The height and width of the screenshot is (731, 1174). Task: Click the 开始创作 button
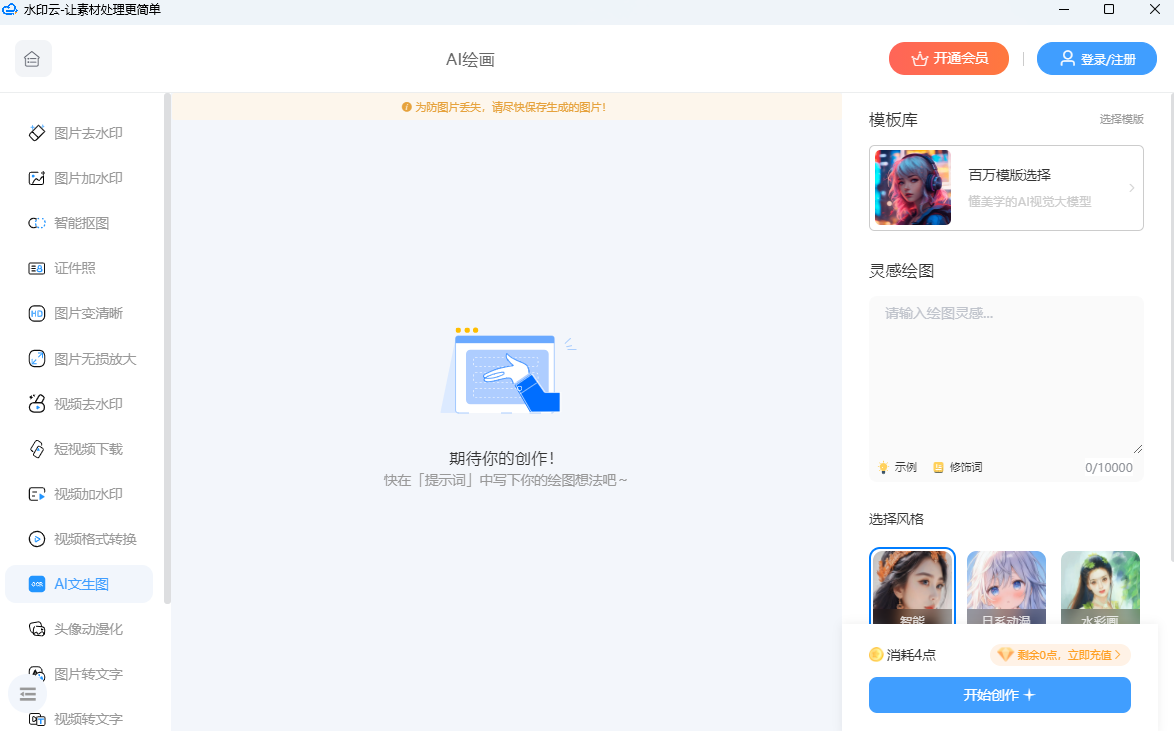[x=999, y=695]
